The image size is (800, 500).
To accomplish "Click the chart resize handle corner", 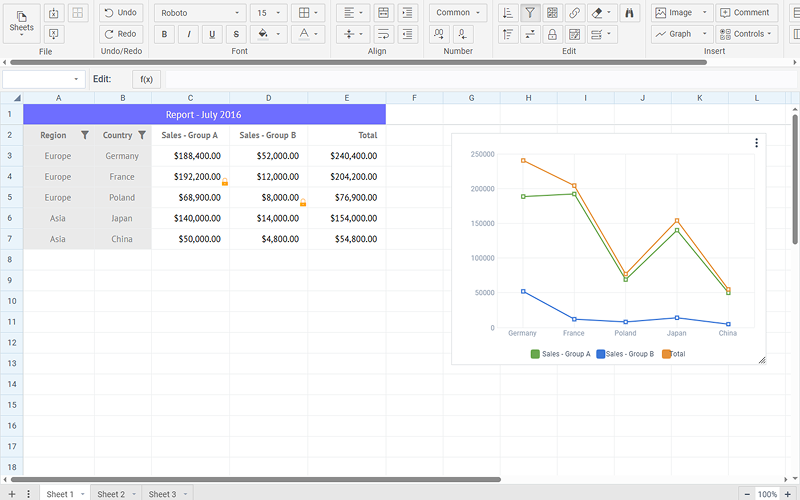I will pos(762,360).
